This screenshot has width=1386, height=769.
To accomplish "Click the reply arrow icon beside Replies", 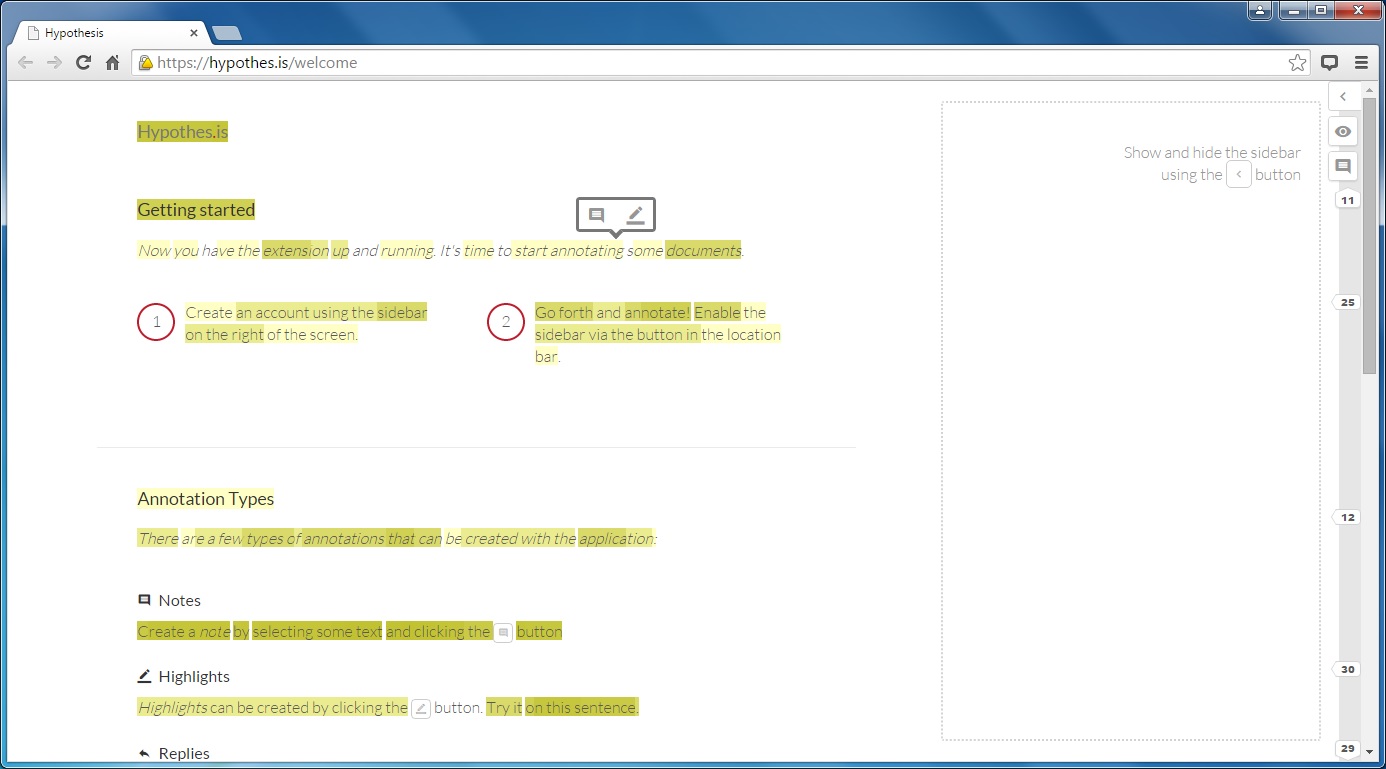I will pyautogui.click(x=144, y=753).
